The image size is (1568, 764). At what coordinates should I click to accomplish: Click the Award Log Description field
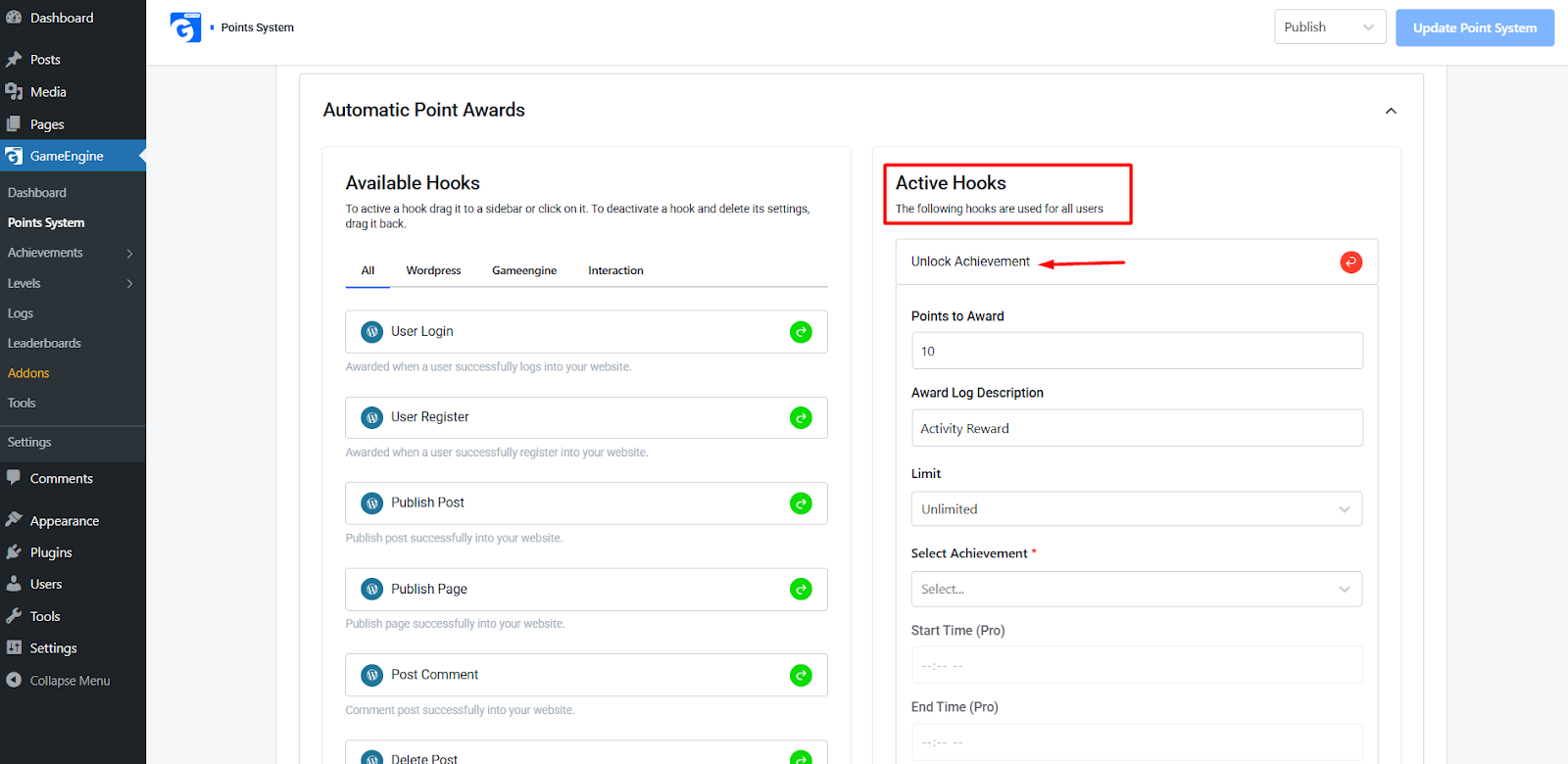pos(1137,428)
